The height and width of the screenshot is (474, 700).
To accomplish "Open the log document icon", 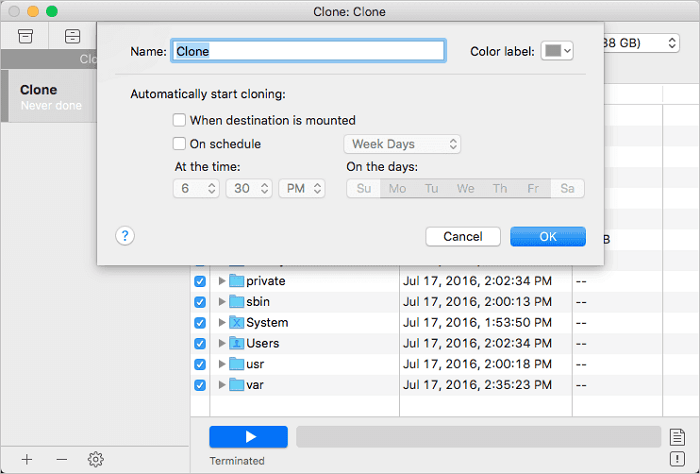I will [678, 436].
